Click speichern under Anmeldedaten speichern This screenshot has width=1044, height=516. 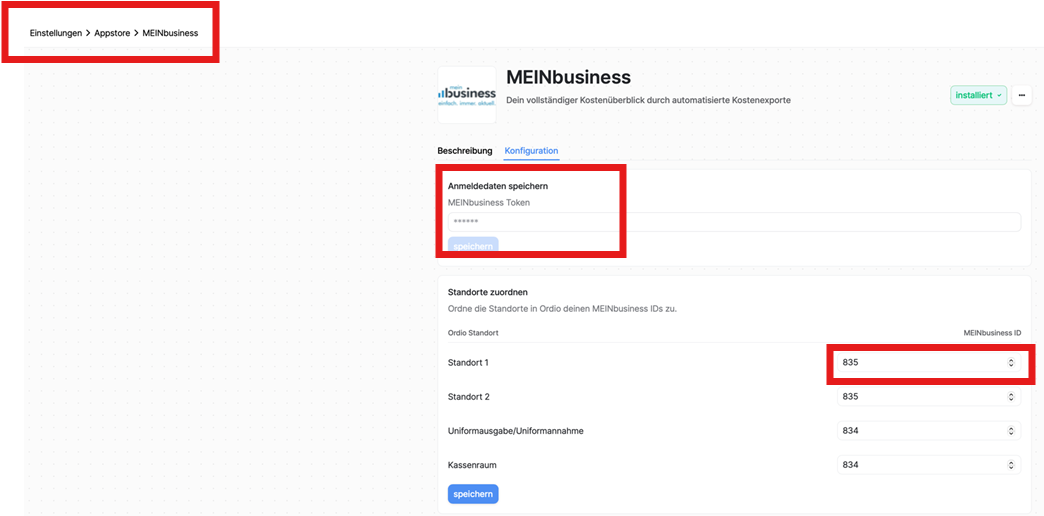tap(473, 246)
